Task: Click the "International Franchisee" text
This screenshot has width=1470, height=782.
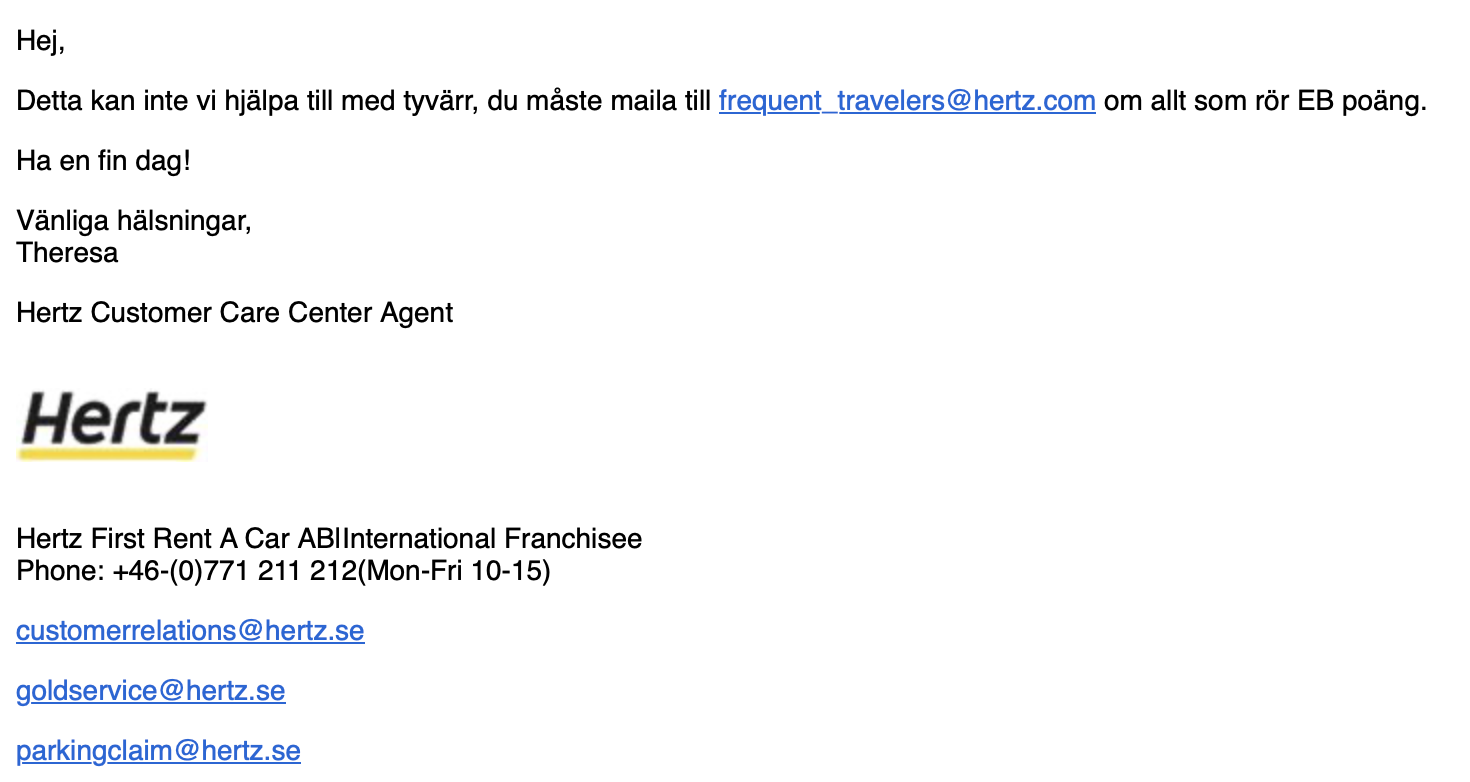Action: pyautogui.click(x=493, y=539)
